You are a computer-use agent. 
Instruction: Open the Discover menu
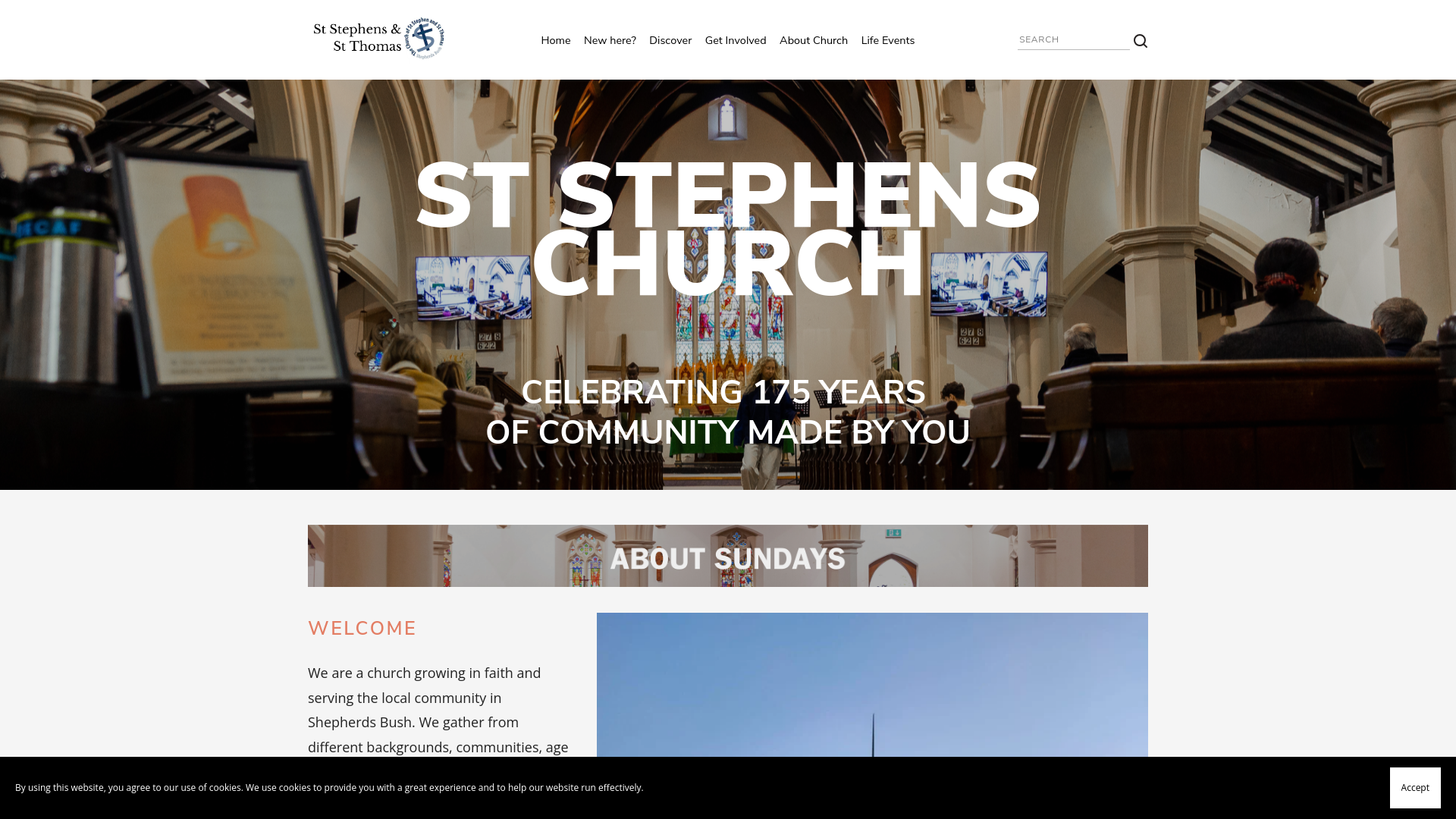(x=670, y=40)
